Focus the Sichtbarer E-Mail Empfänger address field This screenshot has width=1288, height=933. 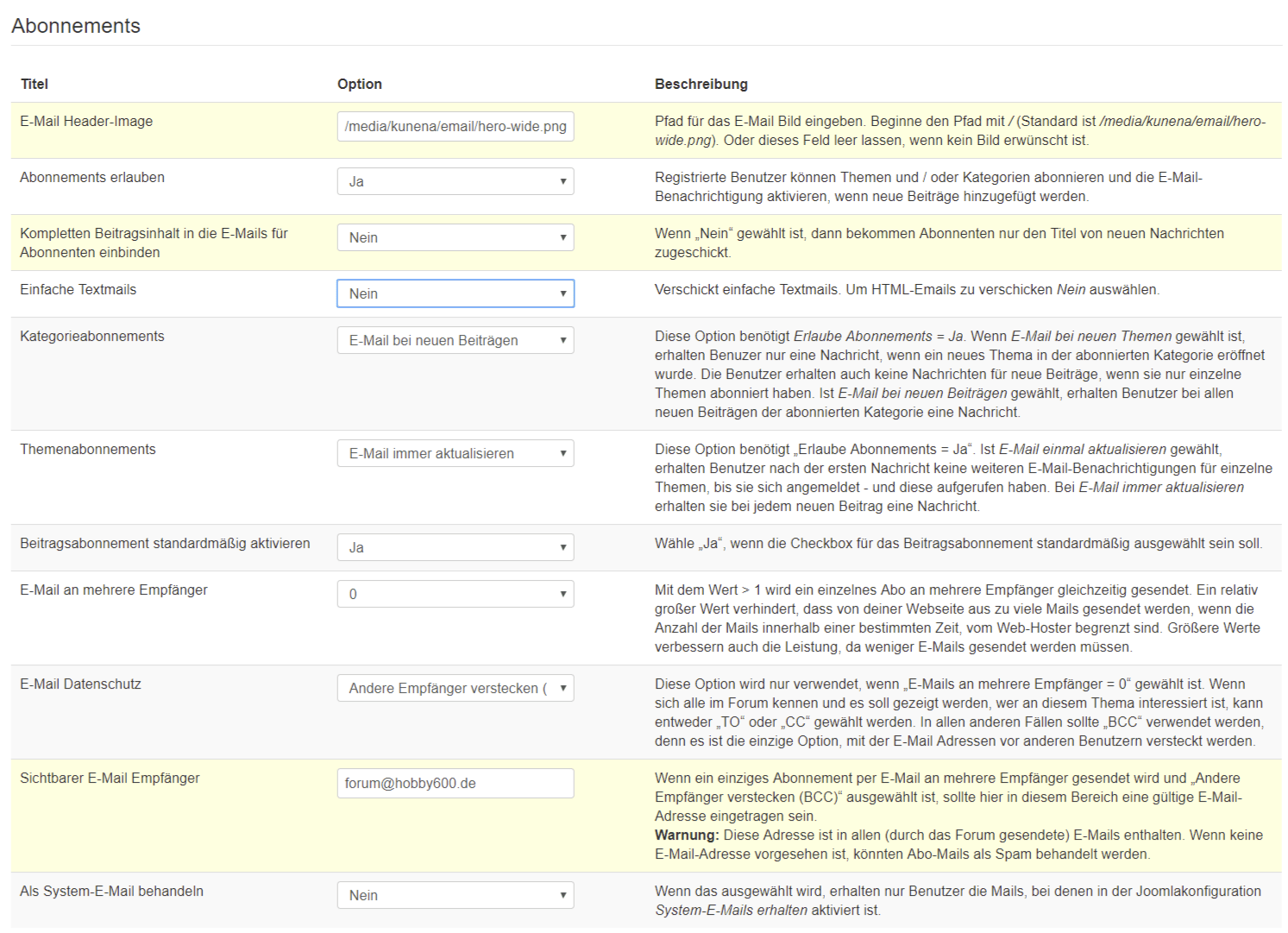click(x=455, y=783)
